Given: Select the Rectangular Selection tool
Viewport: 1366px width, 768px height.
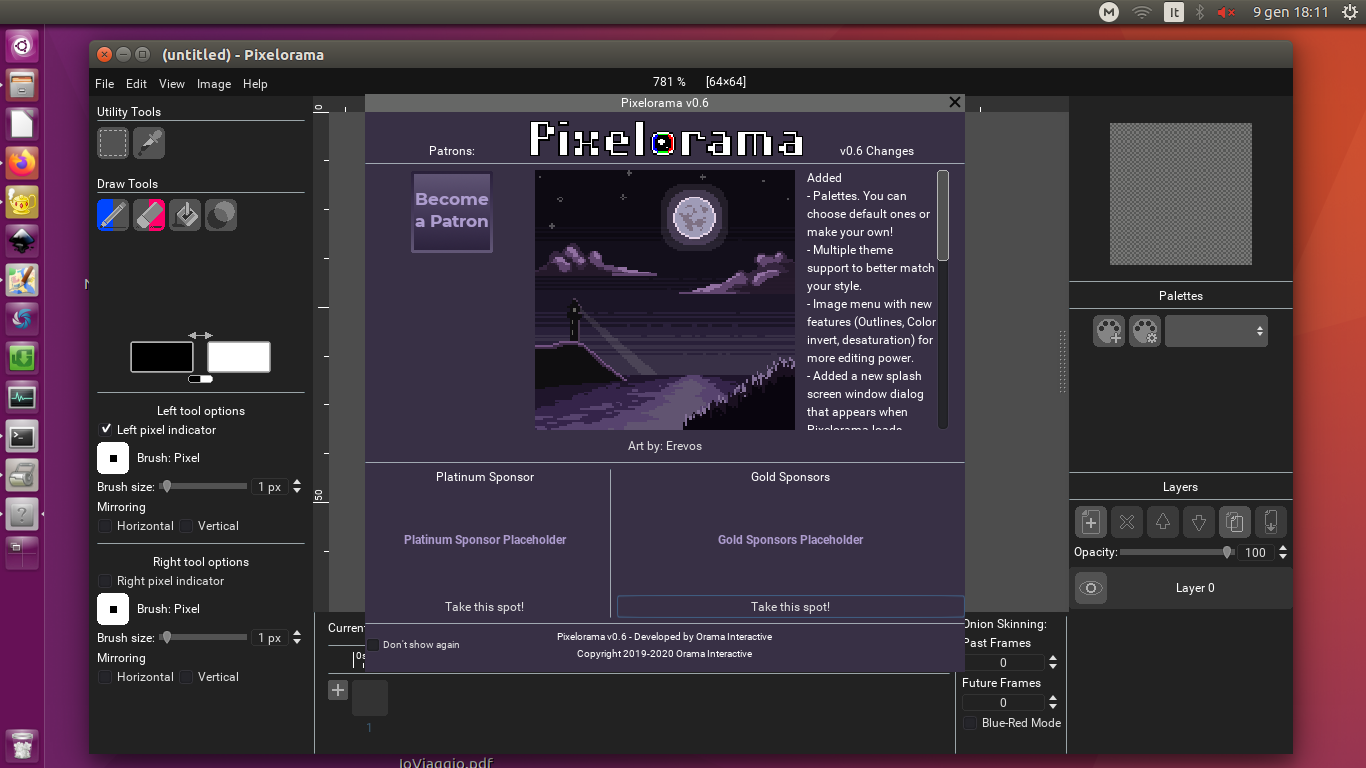Looking at the screenshot, I should point(113,143).
